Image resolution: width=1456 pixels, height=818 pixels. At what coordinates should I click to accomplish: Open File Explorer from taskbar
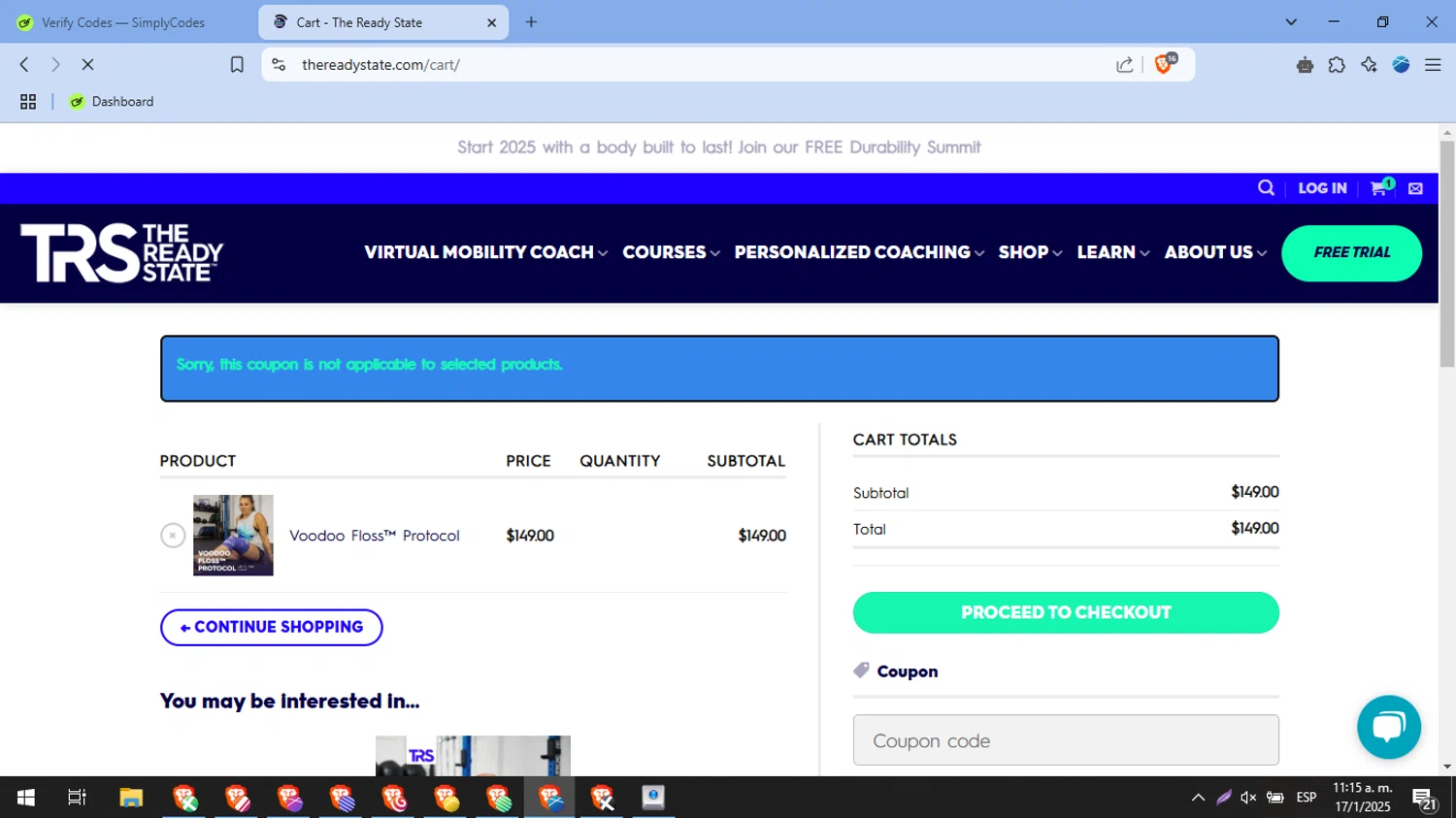pyautogui.click(x=131, y=798)
